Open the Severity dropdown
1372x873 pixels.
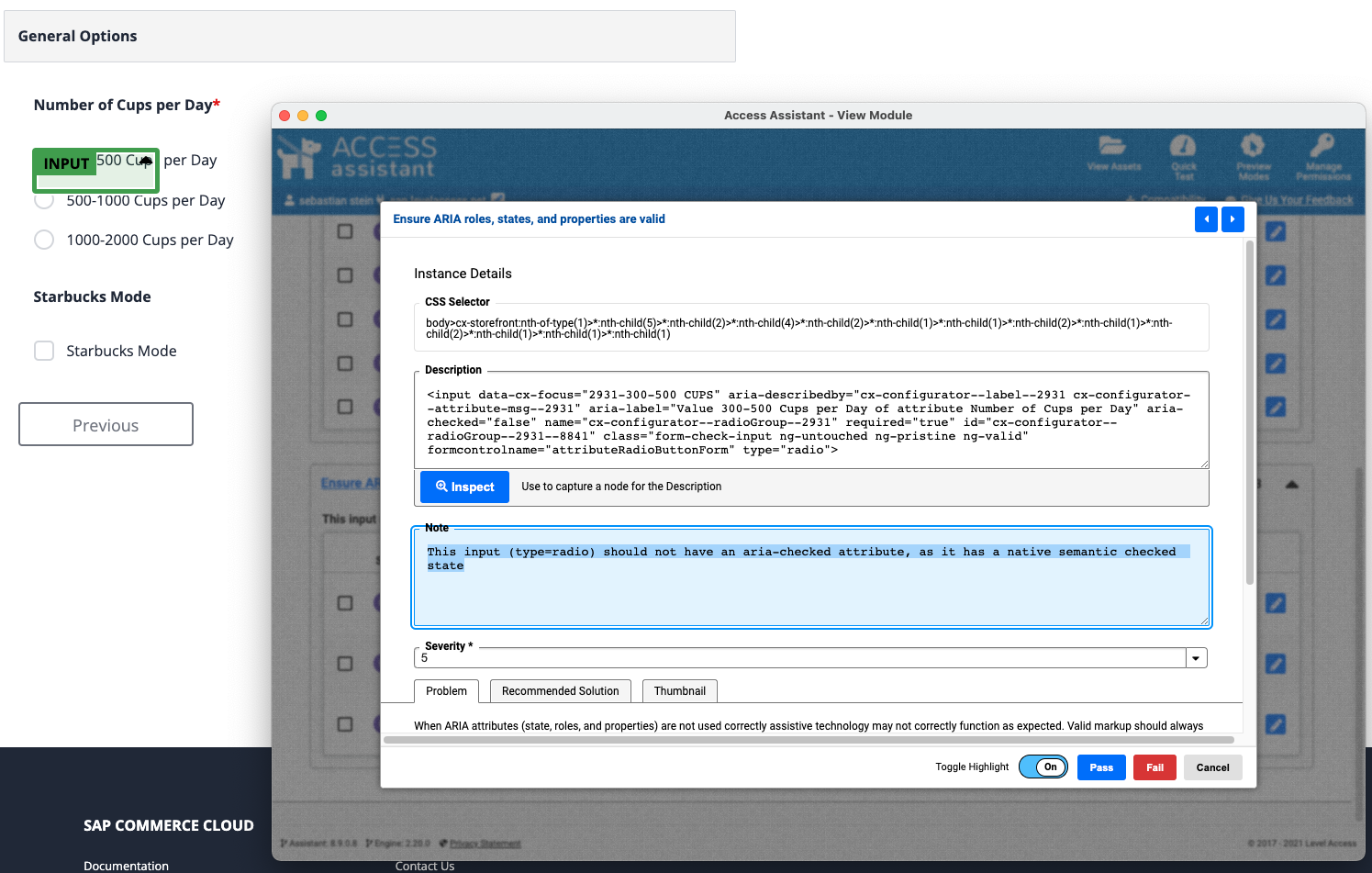[1196, 657]
